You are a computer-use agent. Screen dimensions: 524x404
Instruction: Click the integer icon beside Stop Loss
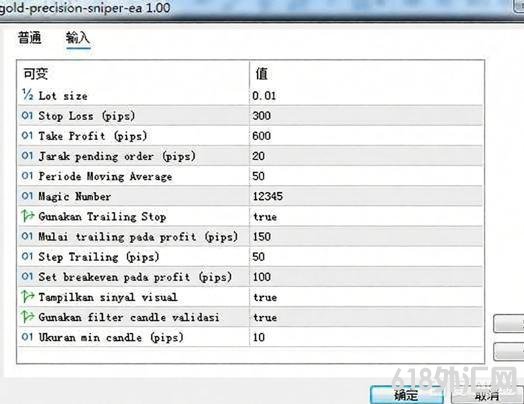tap(27, 116)
